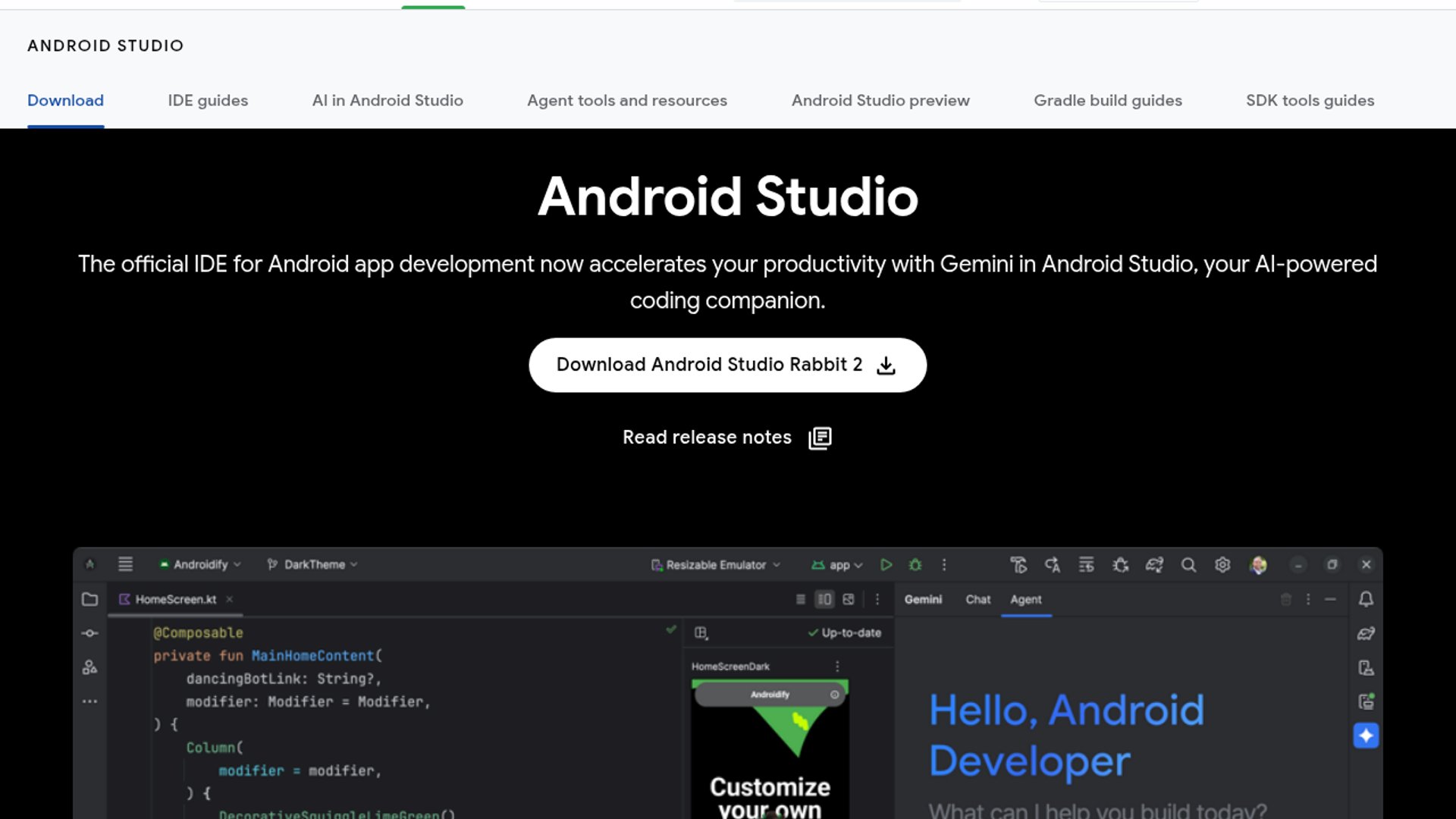Go to AI in Android Studio tab

point(388,100)
